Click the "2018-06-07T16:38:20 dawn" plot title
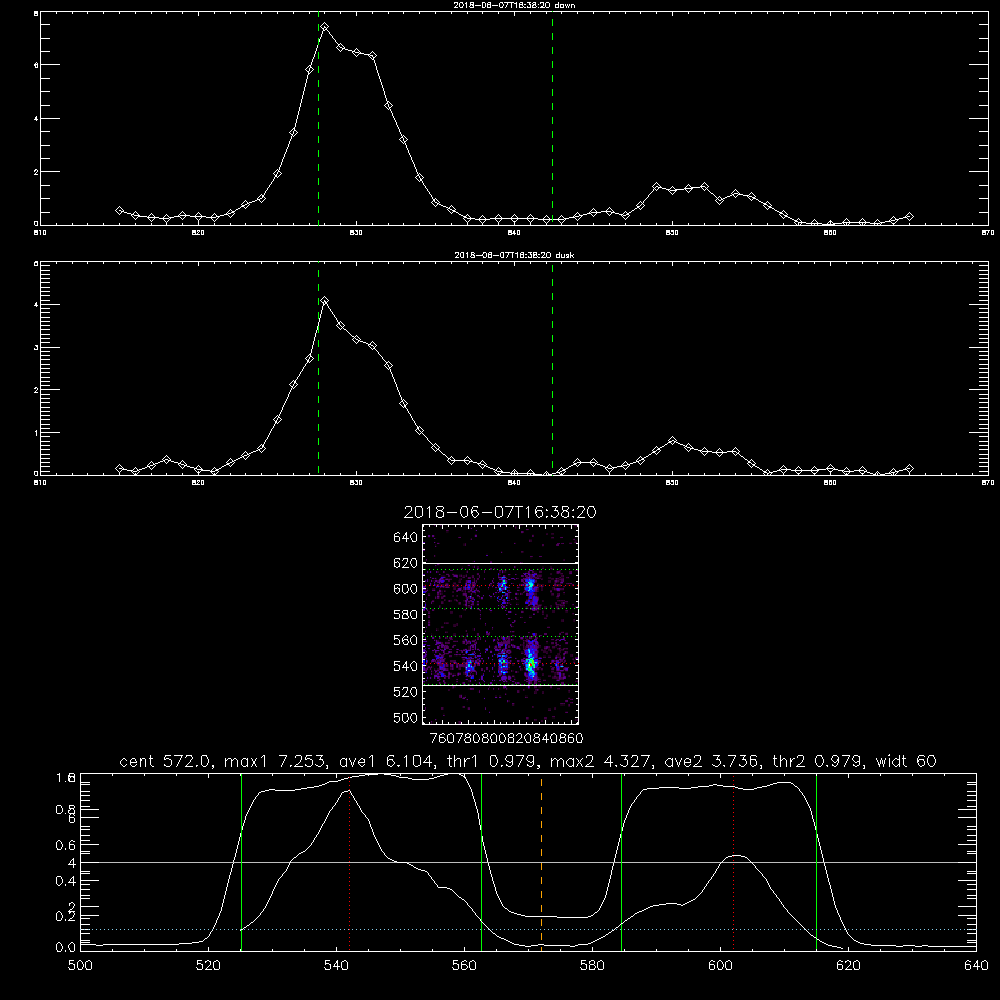 [514, 5]
